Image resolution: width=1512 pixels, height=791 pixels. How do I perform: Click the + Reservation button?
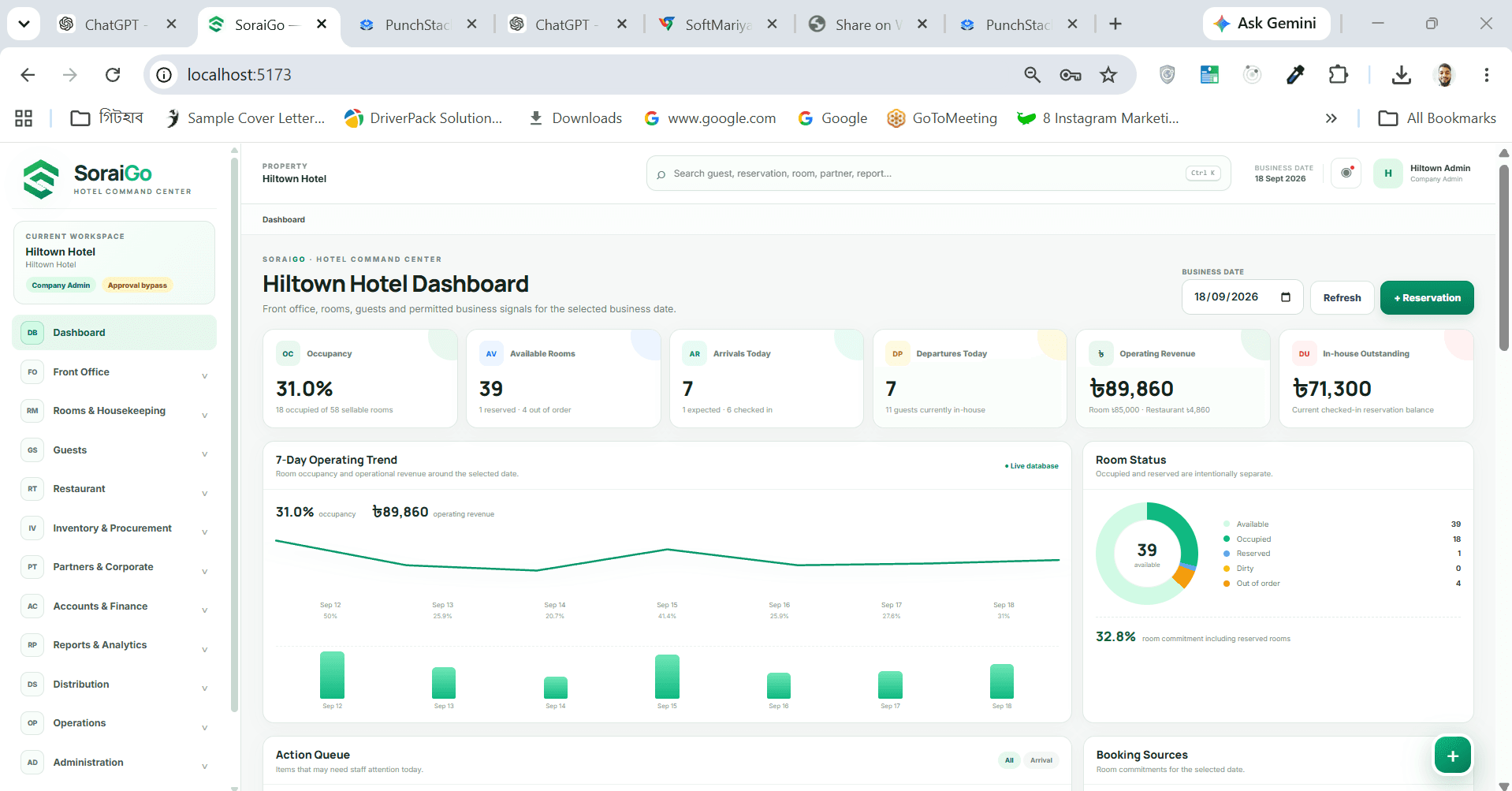point(1427,298)
